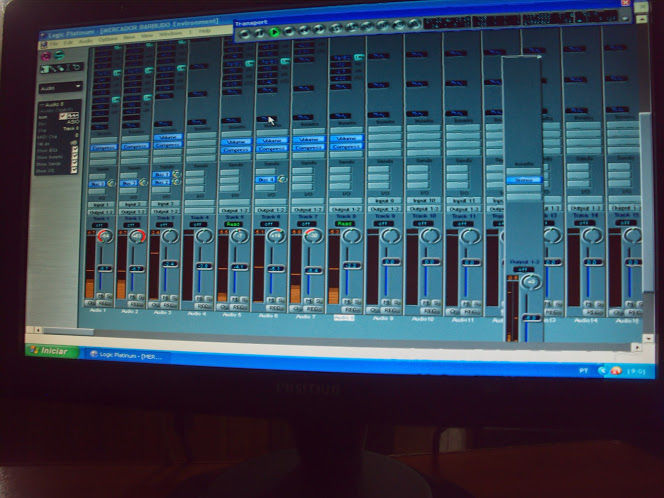
Task: Click the red tray icon beside the taskbar clock
Action: tap(616, 371)
